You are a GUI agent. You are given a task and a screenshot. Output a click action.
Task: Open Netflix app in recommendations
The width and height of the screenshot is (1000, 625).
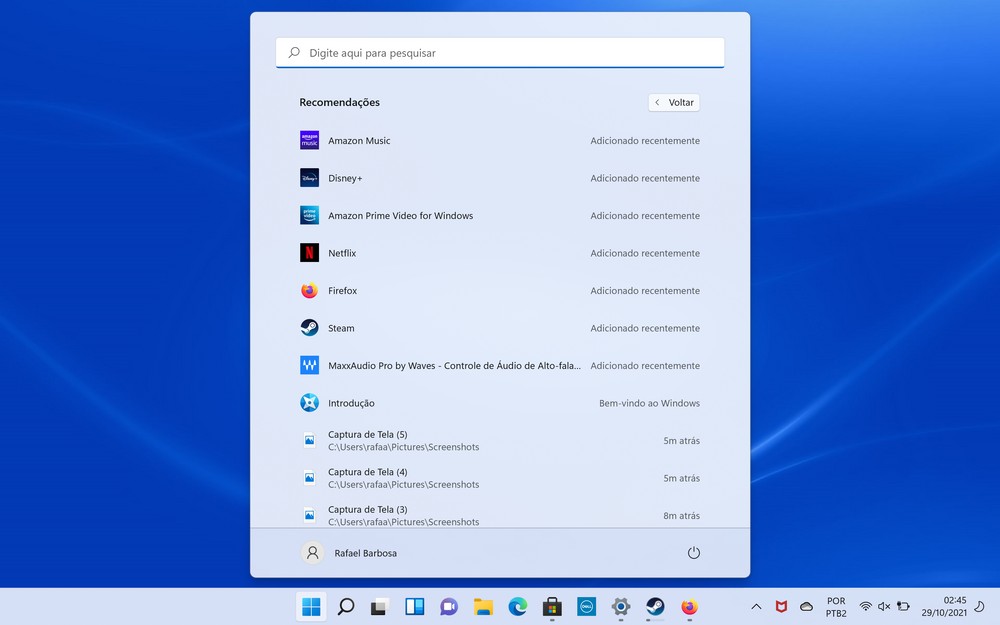[x=342, y=253]
